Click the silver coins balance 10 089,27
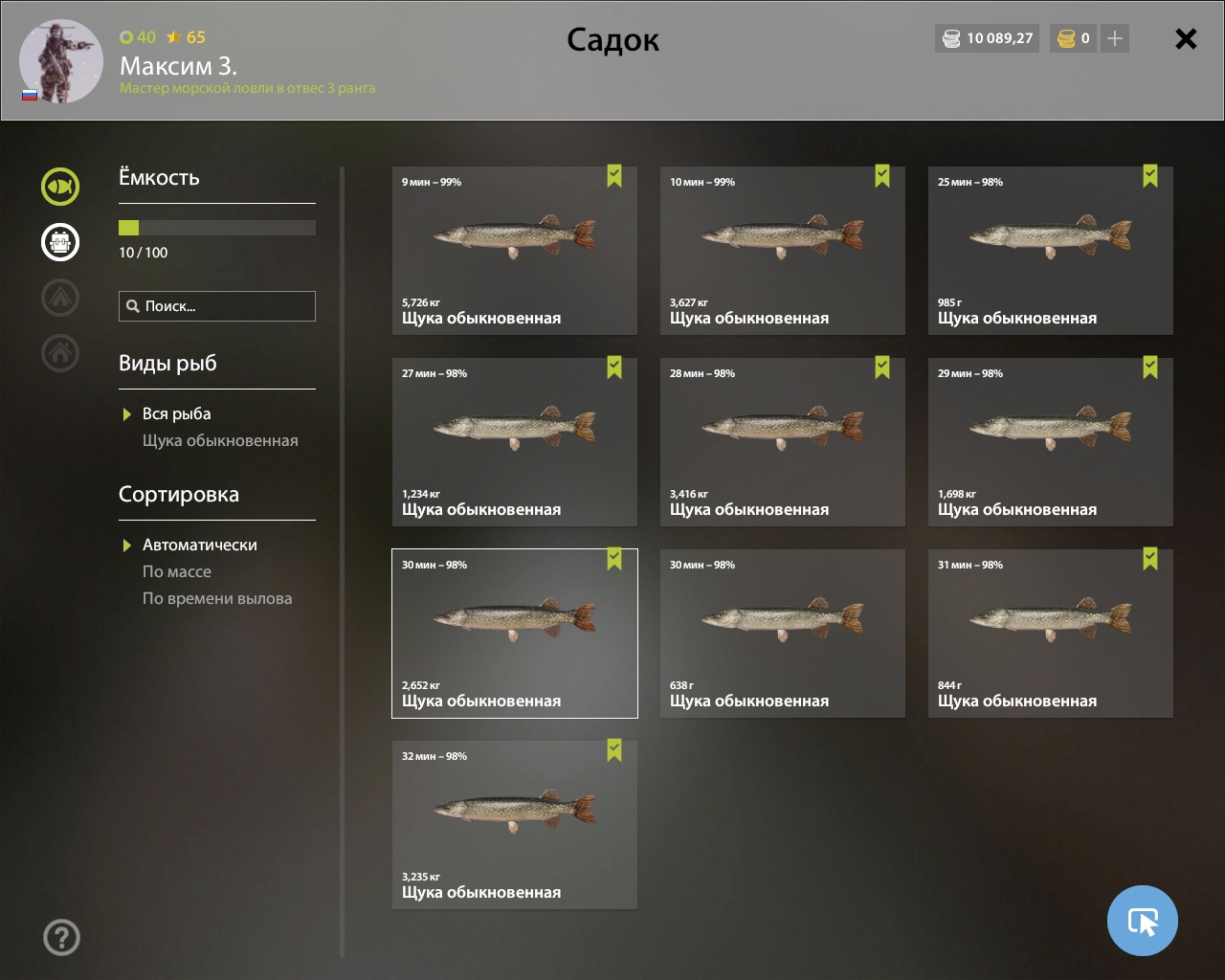The image size is (1225, 980). tap(988, 38)
